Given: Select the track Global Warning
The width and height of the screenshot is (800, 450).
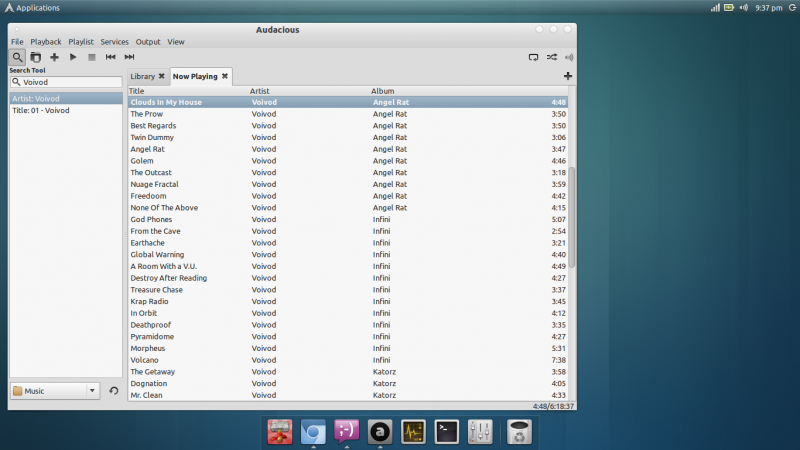Looking at the screenshot, I should click(347, 255).
